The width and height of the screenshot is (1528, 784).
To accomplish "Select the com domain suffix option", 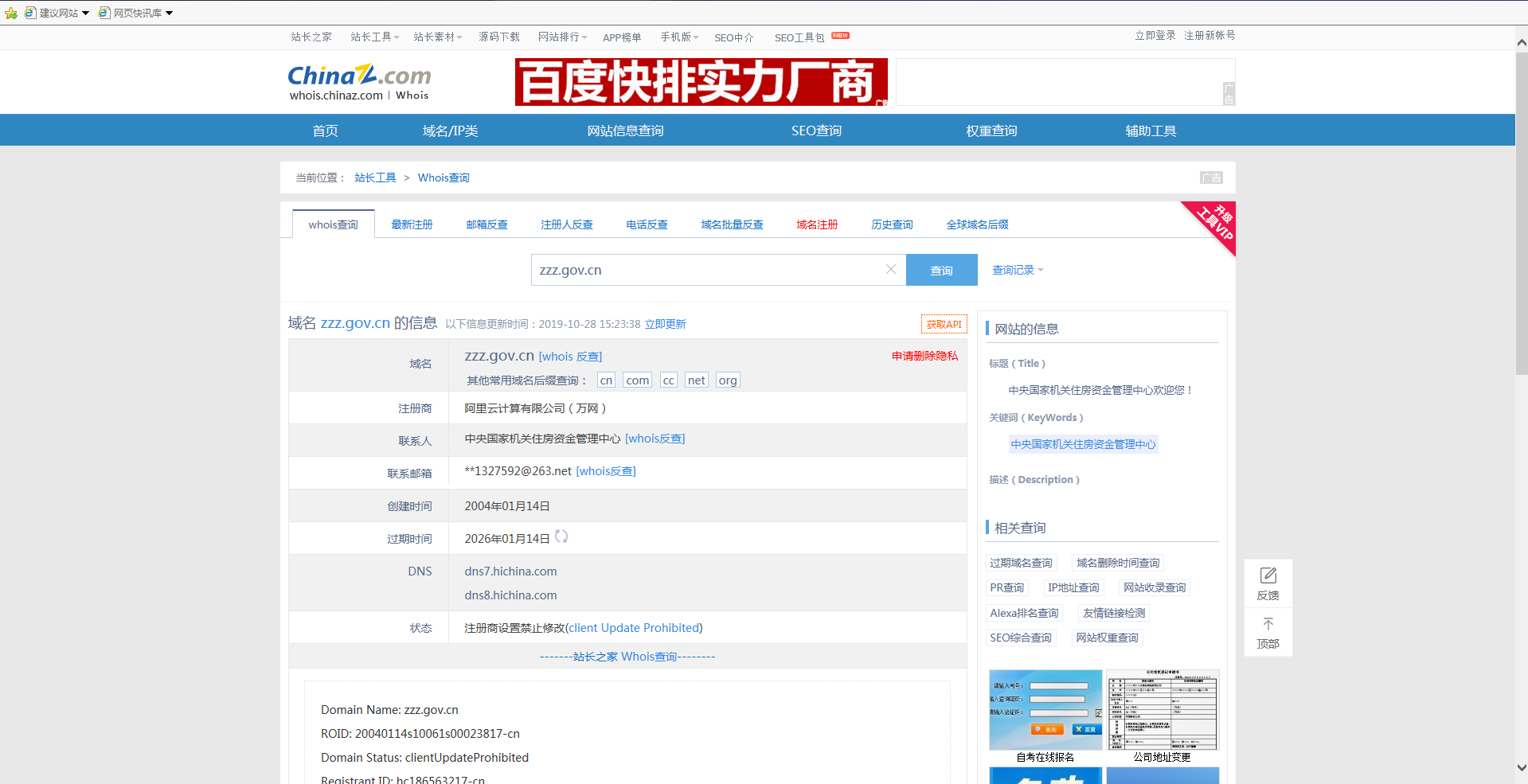I will (637, 380).
